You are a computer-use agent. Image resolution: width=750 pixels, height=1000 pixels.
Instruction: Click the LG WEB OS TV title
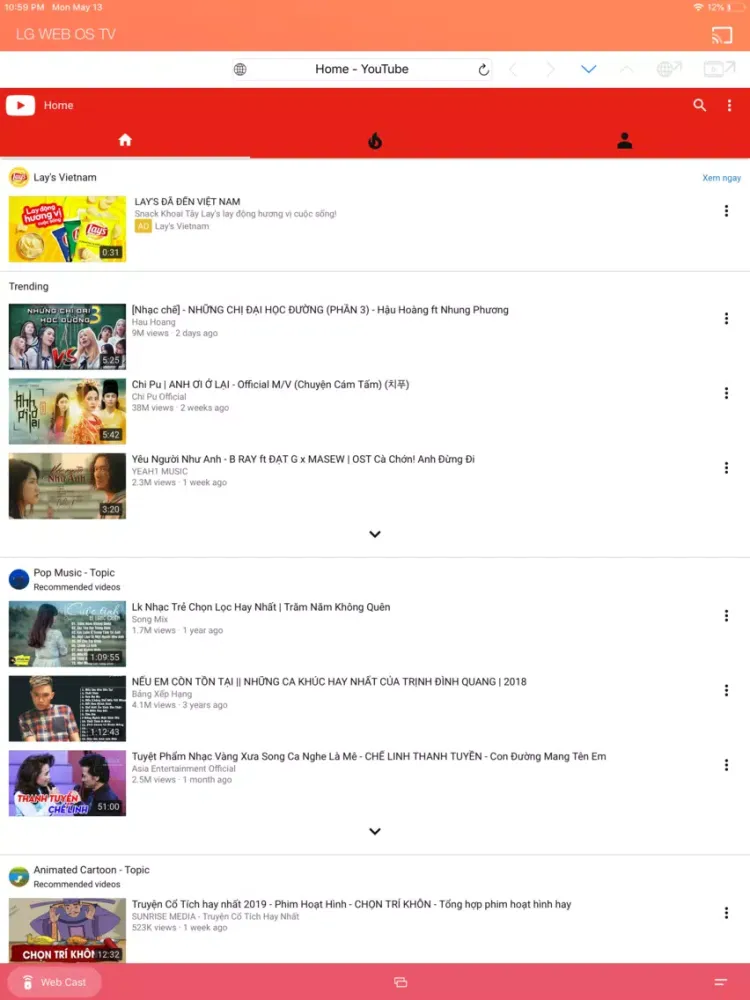(x=66, y=34)
